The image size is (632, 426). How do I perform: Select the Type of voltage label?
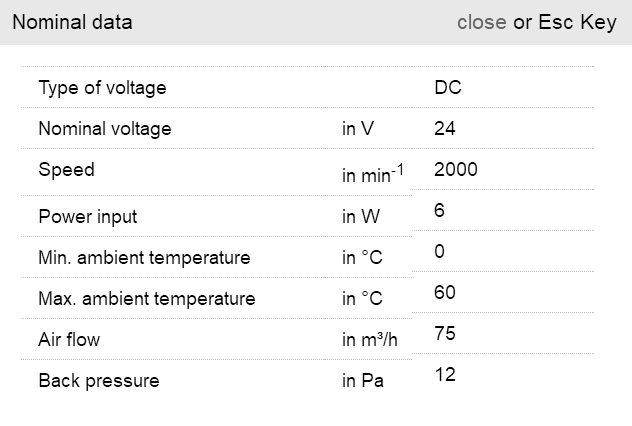[x=102, y=88]
